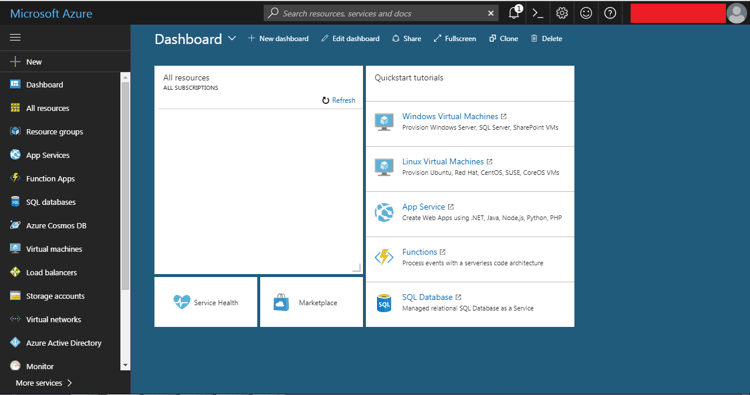This screenshot has width=750, height=395.
Task: Open the notifications bell icon
Action: [514, 13]
